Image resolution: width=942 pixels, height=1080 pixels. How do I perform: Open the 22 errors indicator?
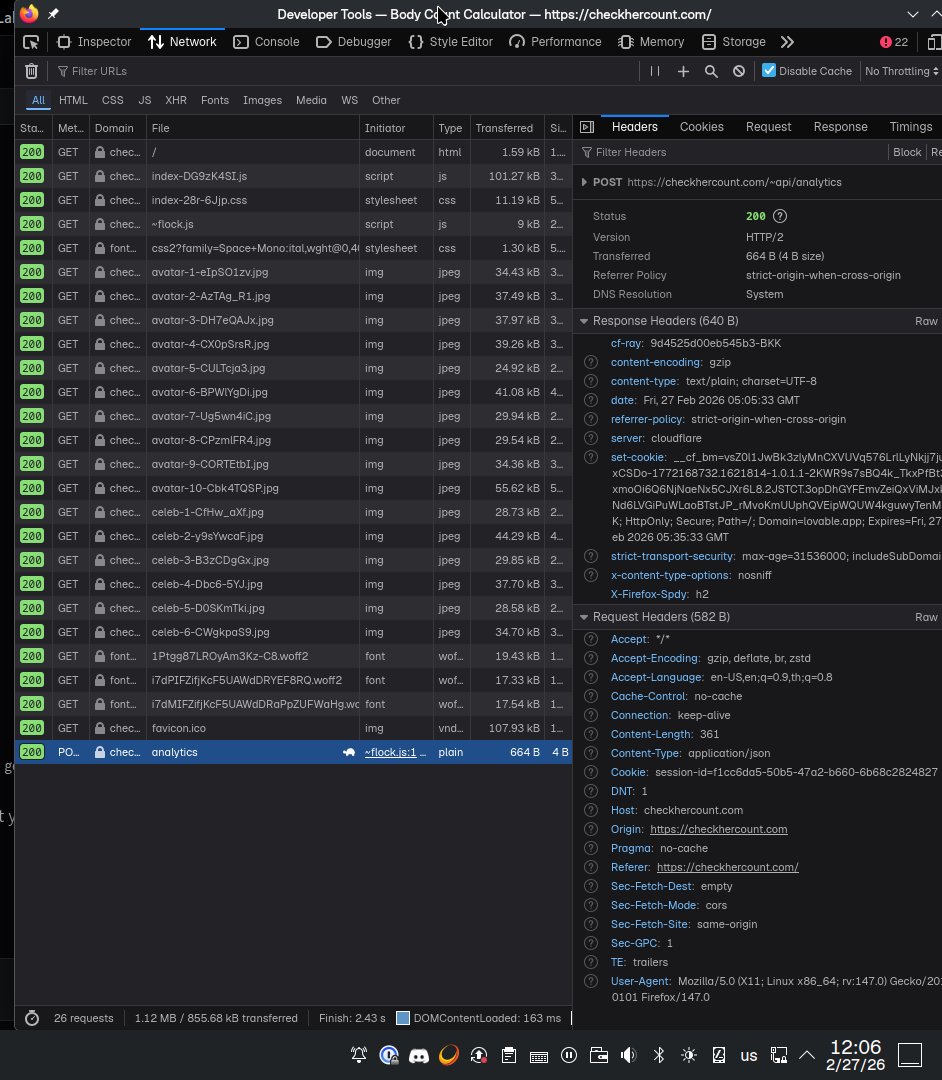click(x=894, y=42)
